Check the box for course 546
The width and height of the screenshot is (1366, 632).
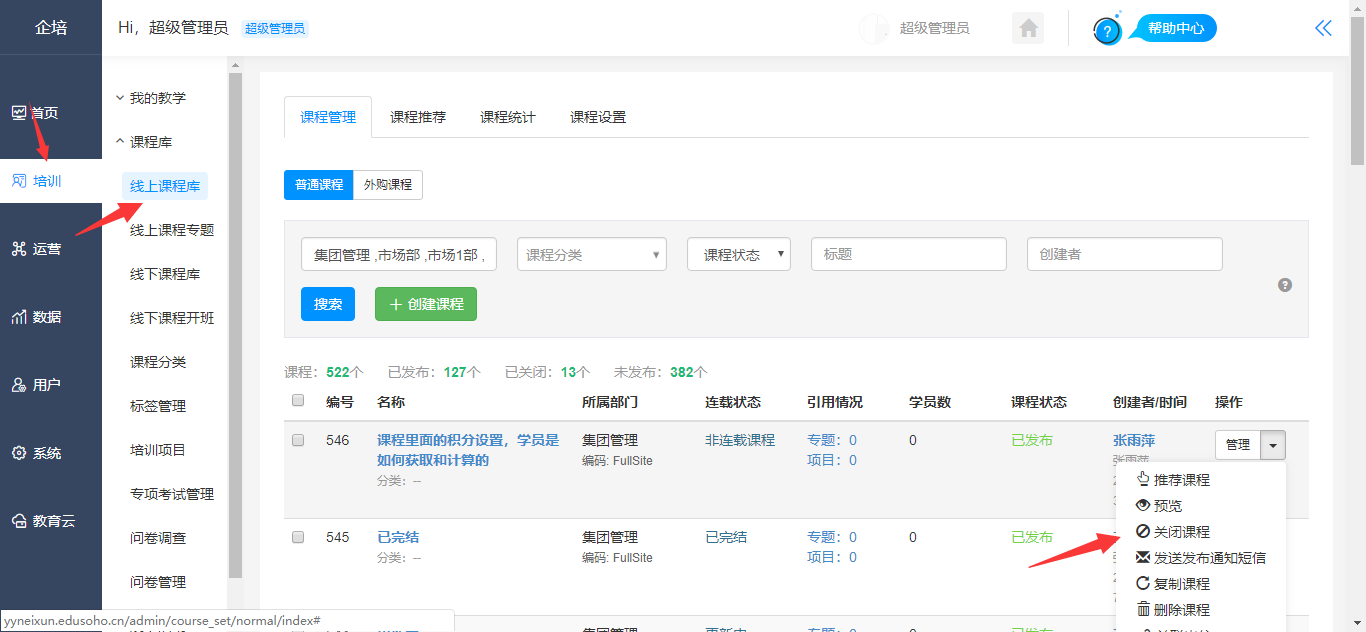[x=297, y=440]
